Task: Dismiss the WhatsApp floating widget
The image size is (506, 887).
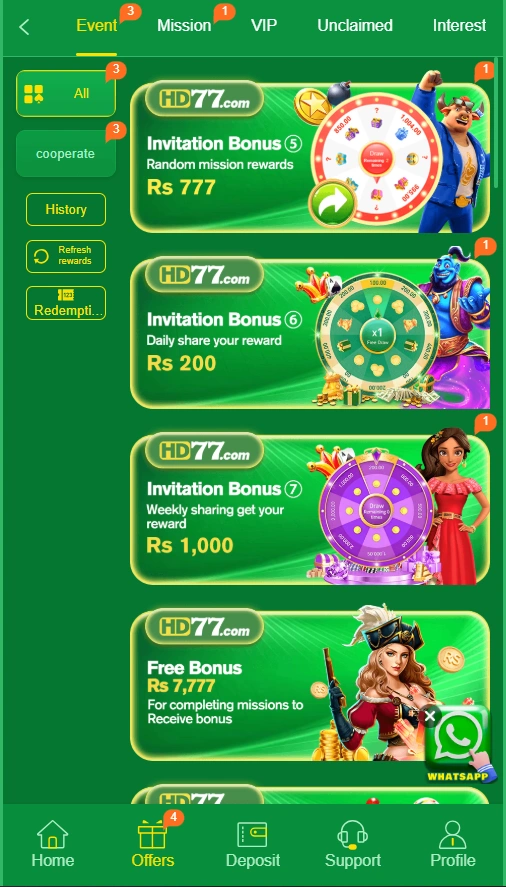Action: pos(430,717)
